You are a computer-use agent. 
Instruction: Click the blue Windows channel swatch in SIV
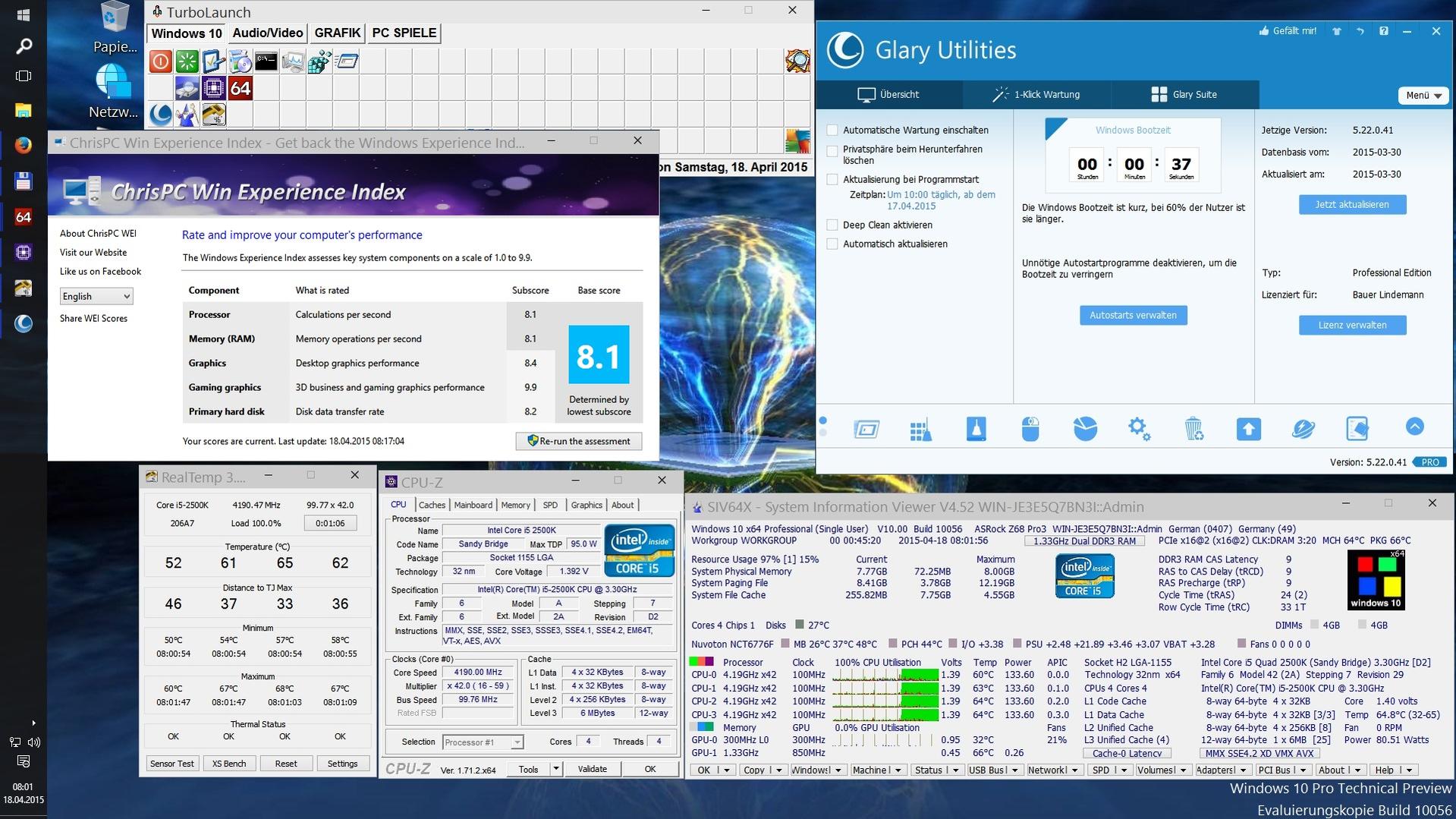tap(1367, 586)
